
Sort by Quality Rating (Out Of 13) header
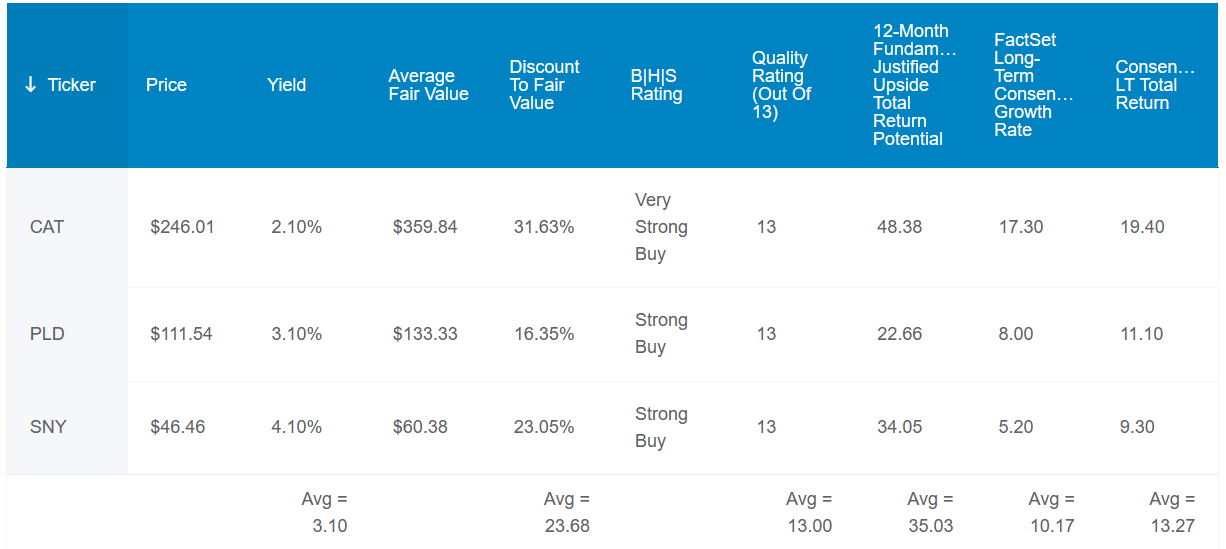(781, 85)
